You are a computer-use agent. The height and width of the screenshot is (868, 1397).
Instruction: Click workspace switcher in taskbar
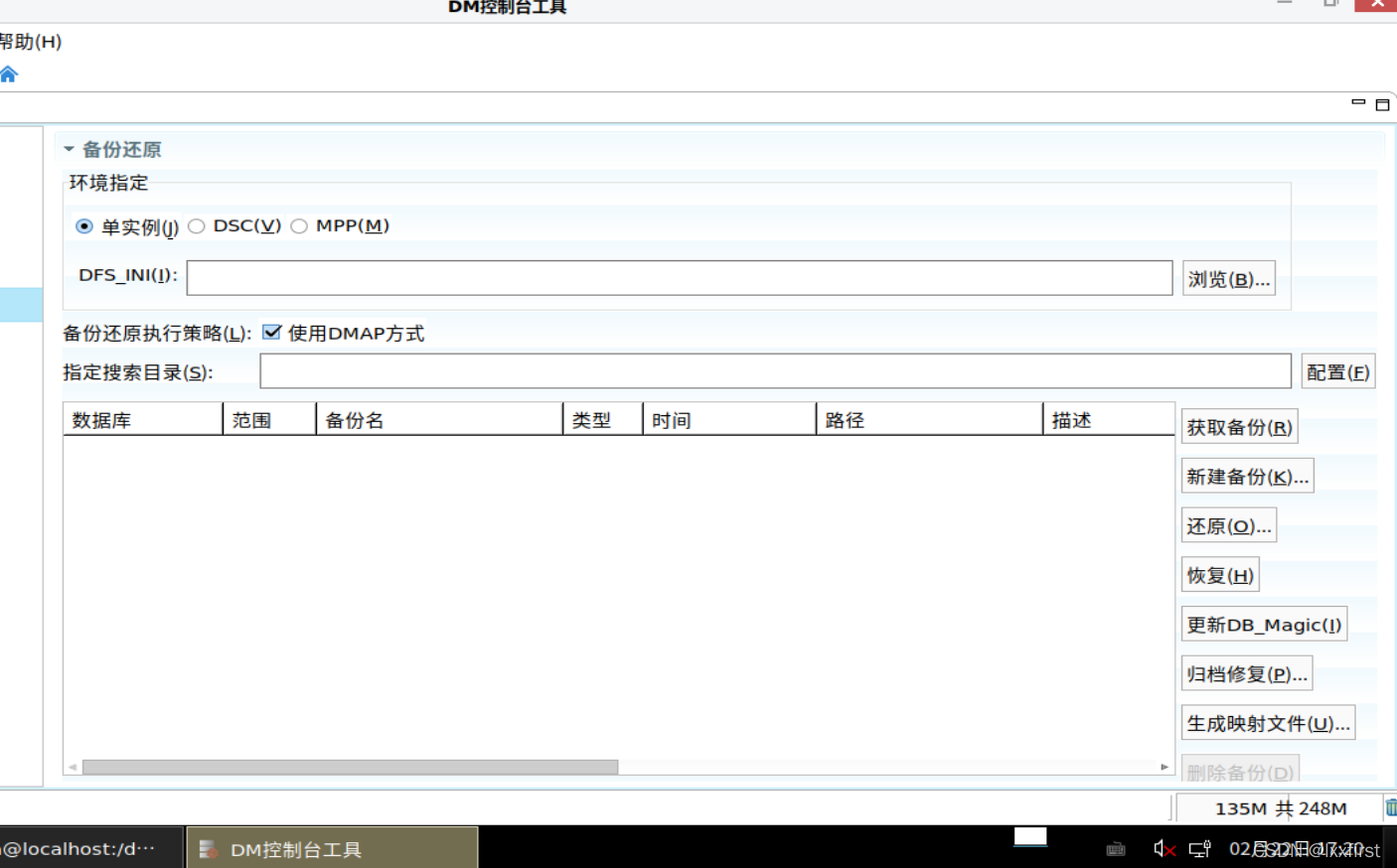1030,837
